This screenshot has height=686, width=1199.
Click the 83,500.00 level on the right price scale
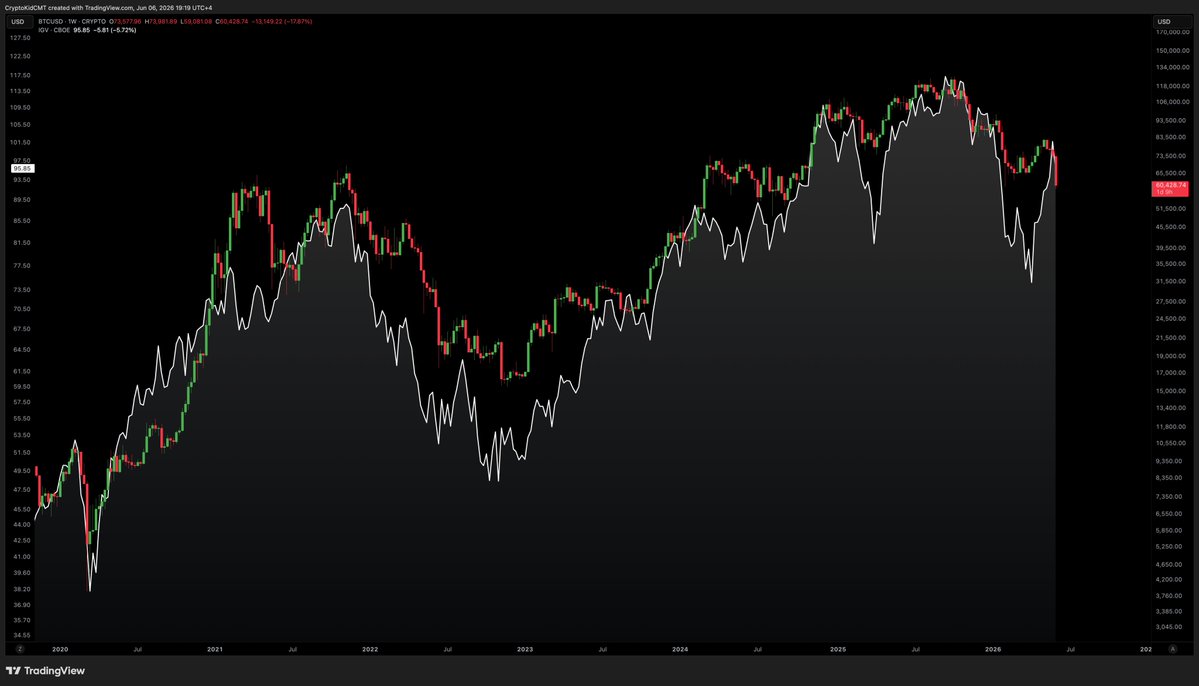click(x=1172, y=138)
